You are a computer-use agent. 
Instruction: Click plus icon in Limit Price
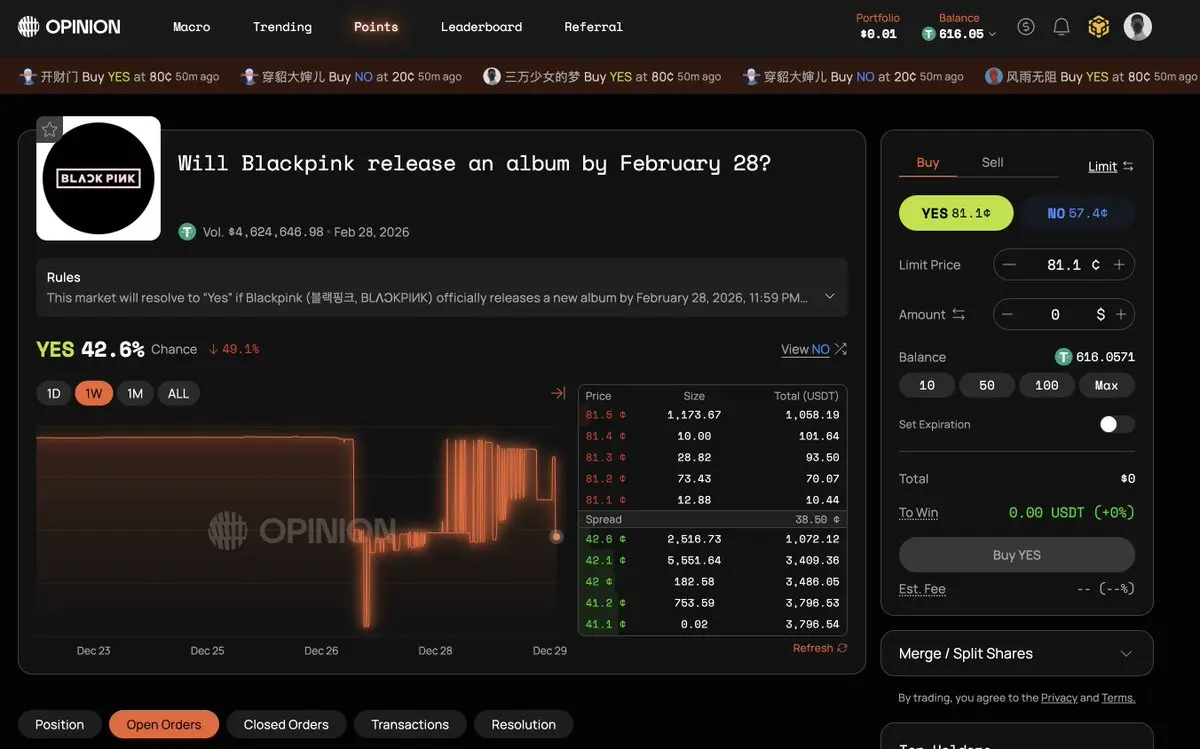click(1119, 265)
